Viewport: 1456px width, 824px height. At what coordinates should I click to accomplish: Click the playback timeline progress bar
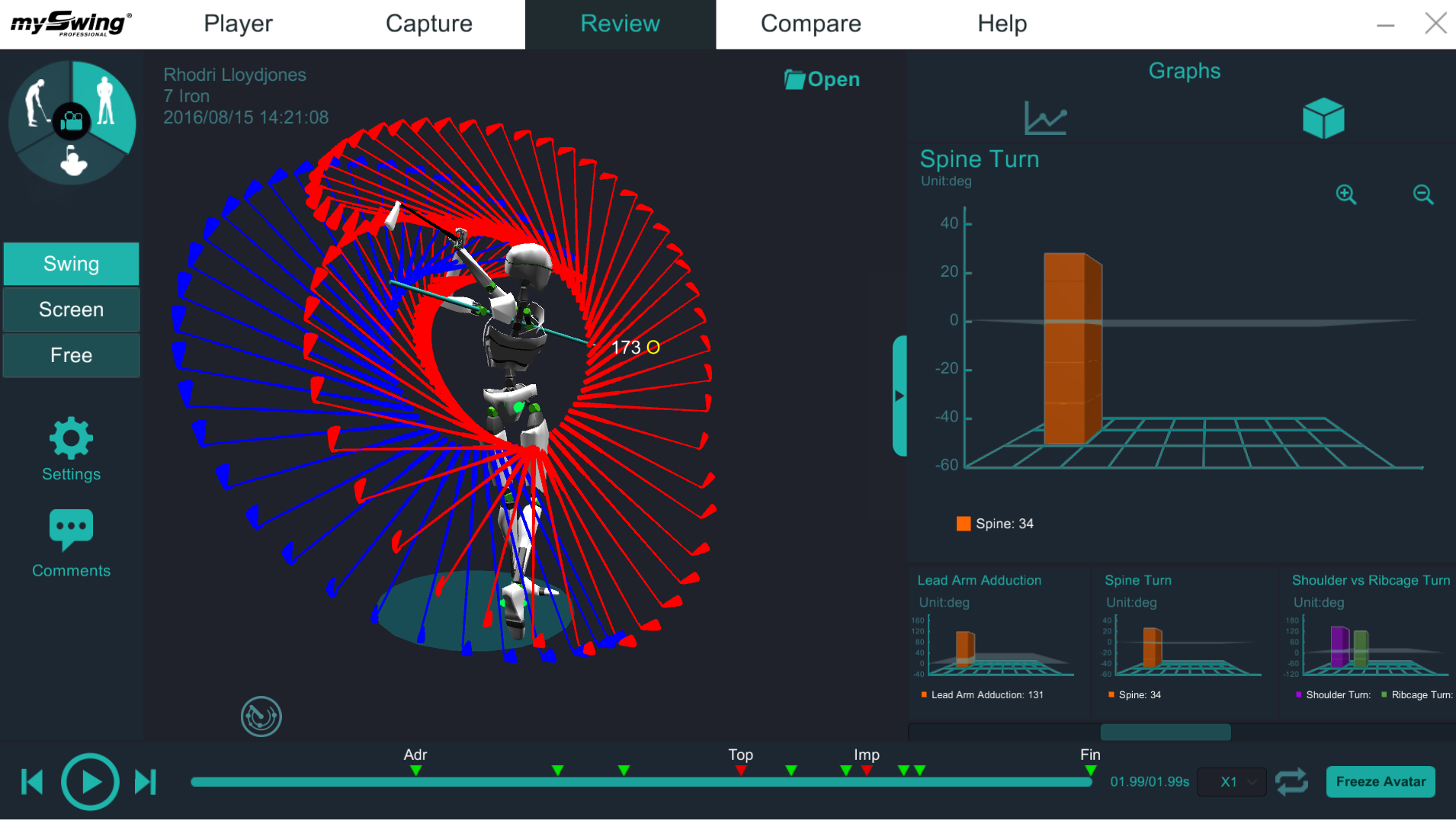(642, 782)
